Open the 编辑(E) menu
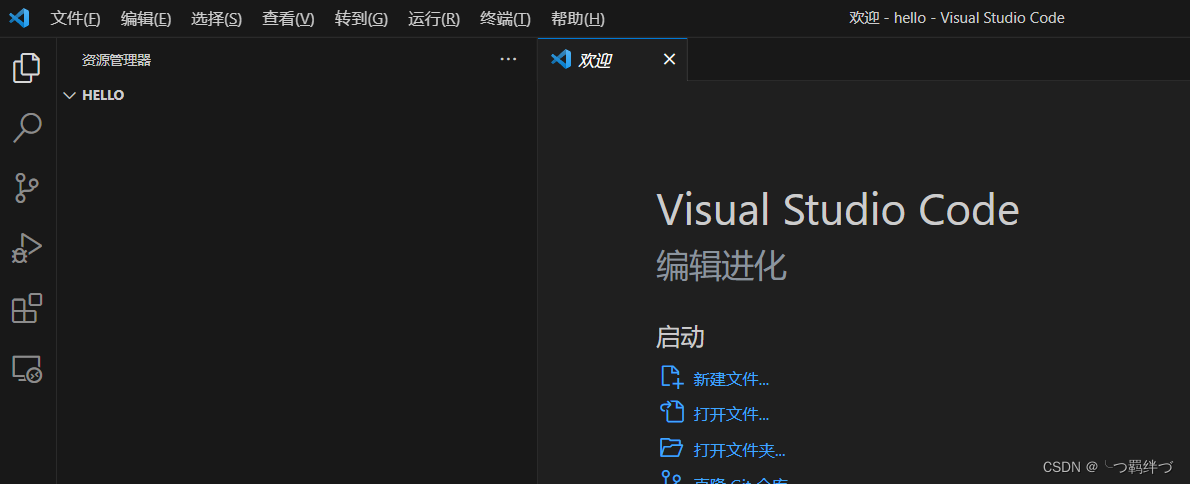Screen dimensions: 1190x484 pyautogui.click(x=146, y=18)
